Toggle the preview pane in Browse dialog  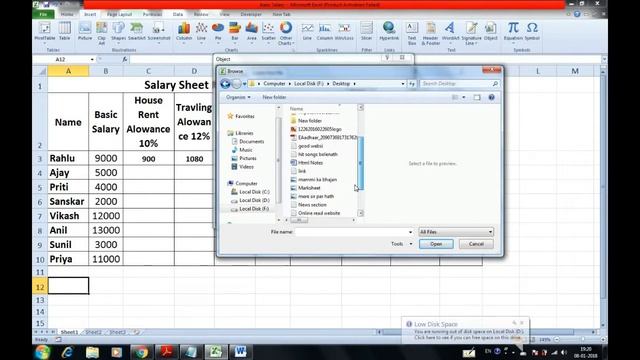click(477, 97)
